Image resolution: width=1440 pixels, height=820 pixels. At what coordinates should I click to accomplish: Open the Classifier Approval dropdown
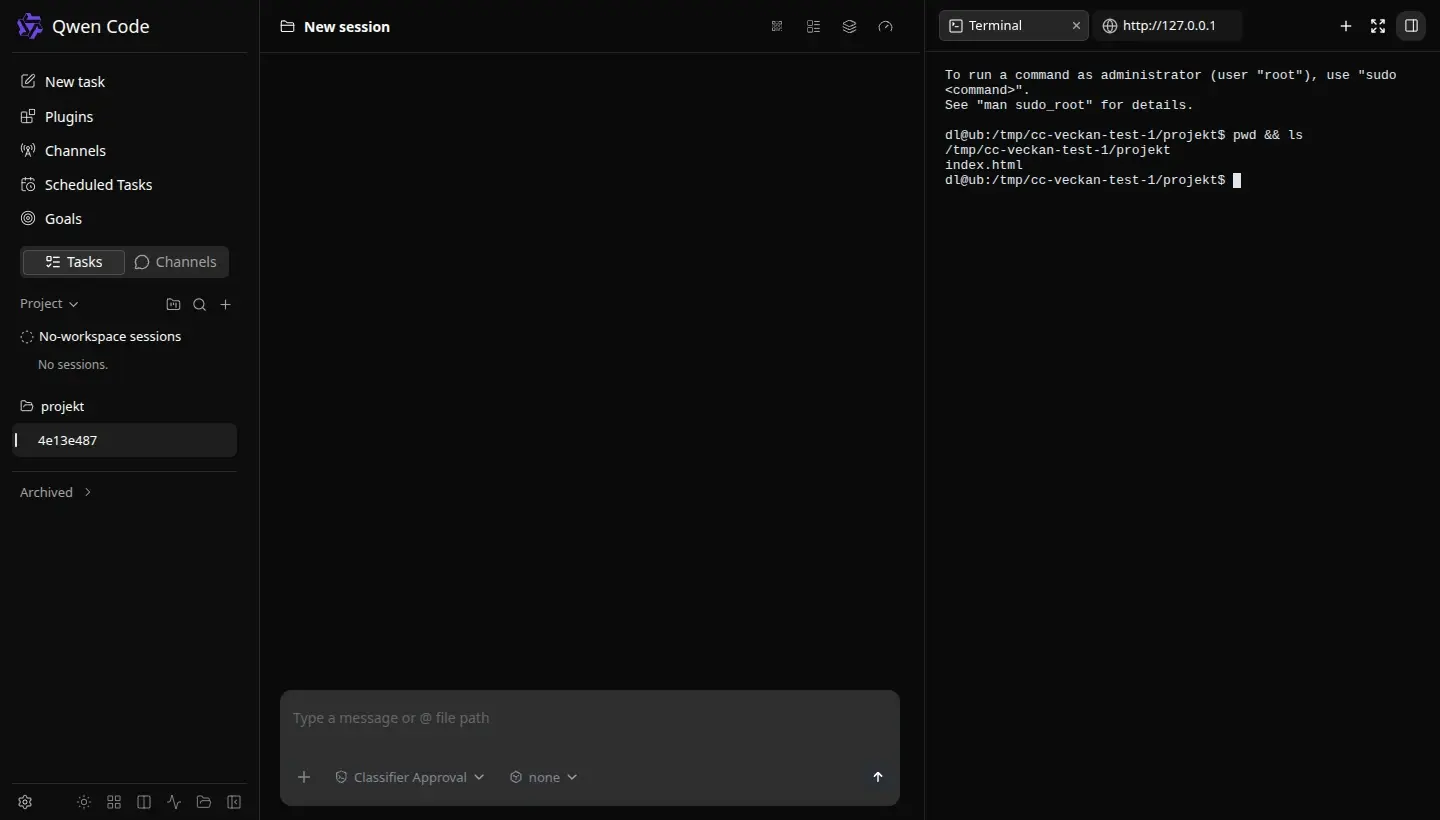409,777
